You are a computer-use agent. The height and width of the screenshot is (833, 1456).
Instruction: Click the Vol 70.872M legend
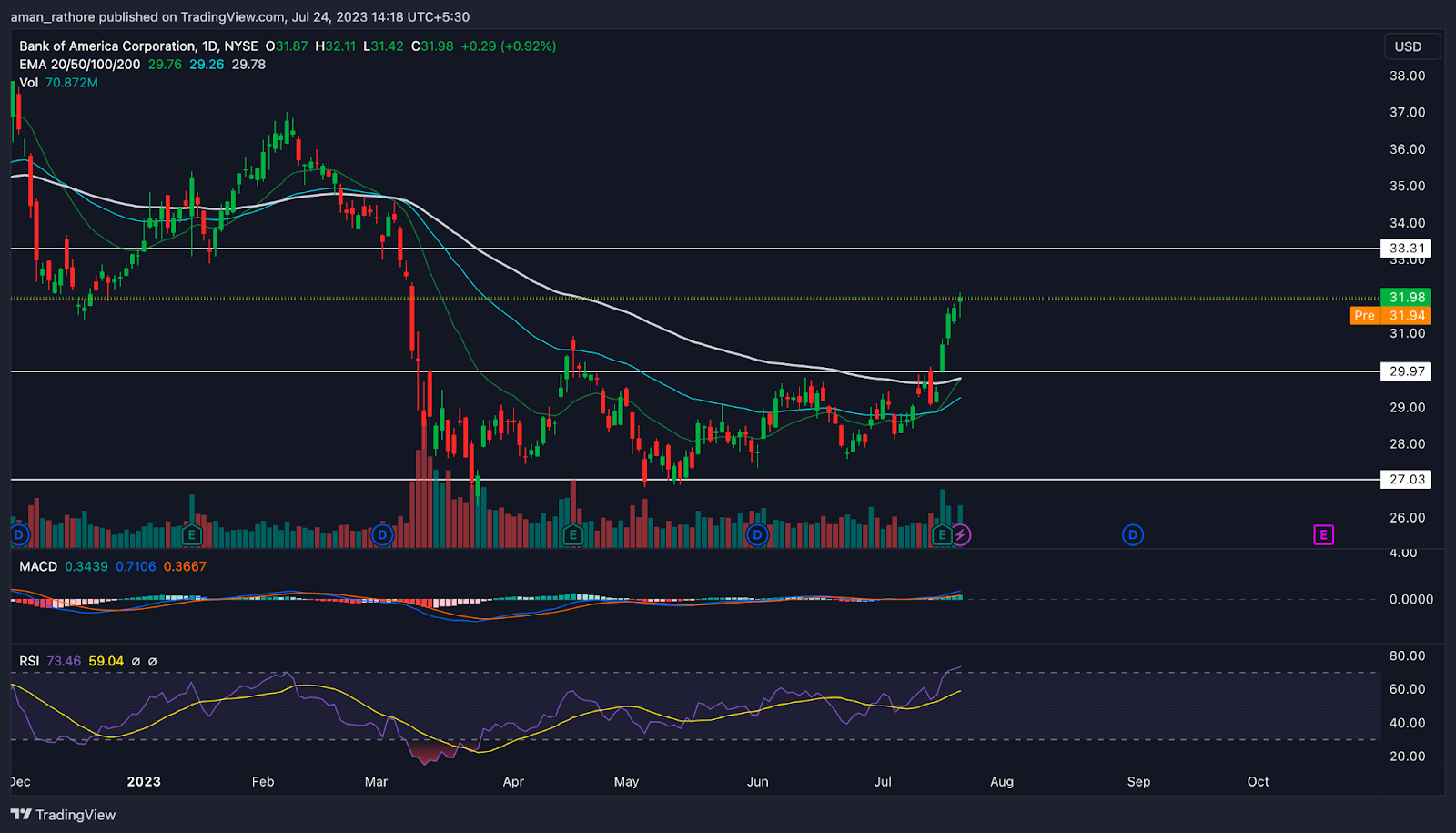58,82
